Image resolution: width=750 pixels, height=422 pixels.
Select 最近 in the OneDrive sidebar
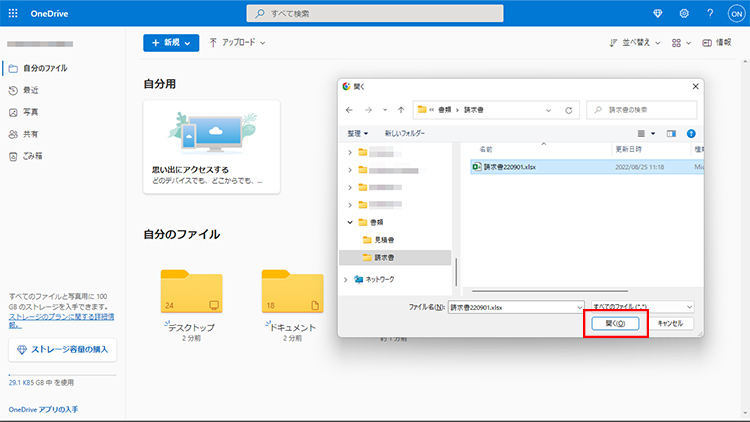point(31,90)
